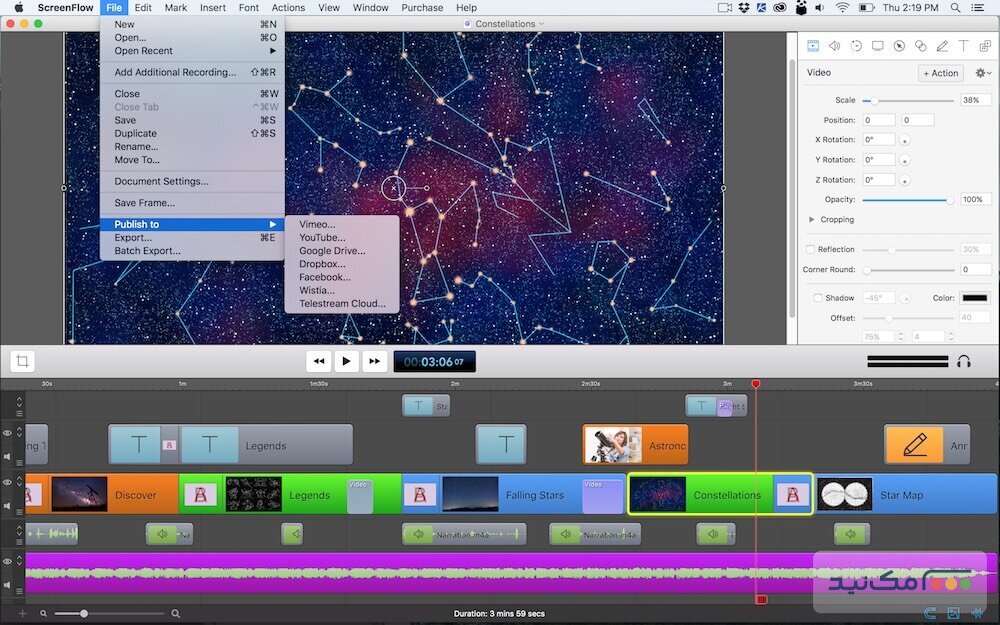The image size is (1000, 625).
Task: Enable the Shadow checkbox in Video properties
Action: pos(817,298)
